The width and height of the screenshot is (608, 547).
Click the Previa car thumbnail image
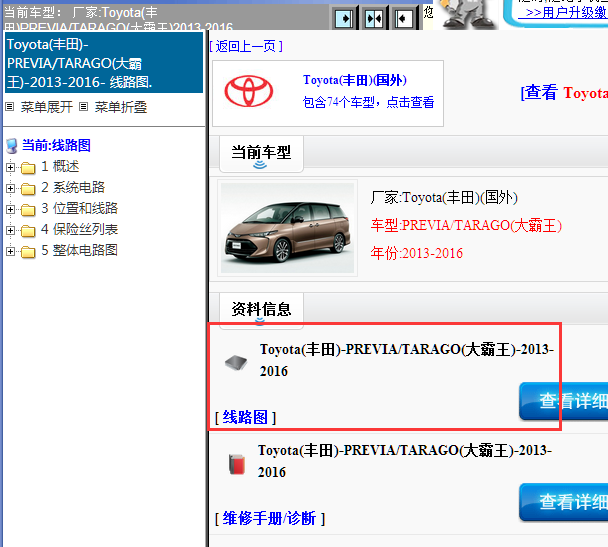coord(287,228)
